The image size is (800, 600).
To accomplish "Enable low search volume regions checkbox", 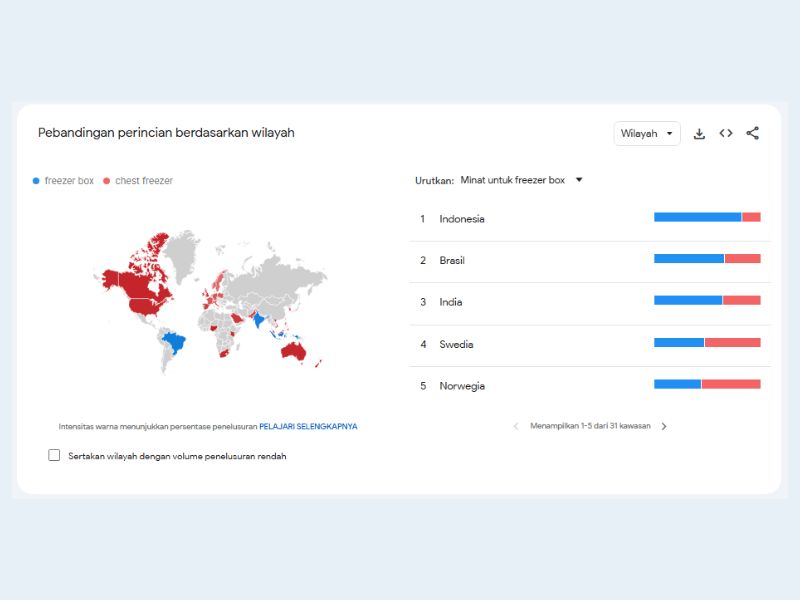I will tap(54, 455).
